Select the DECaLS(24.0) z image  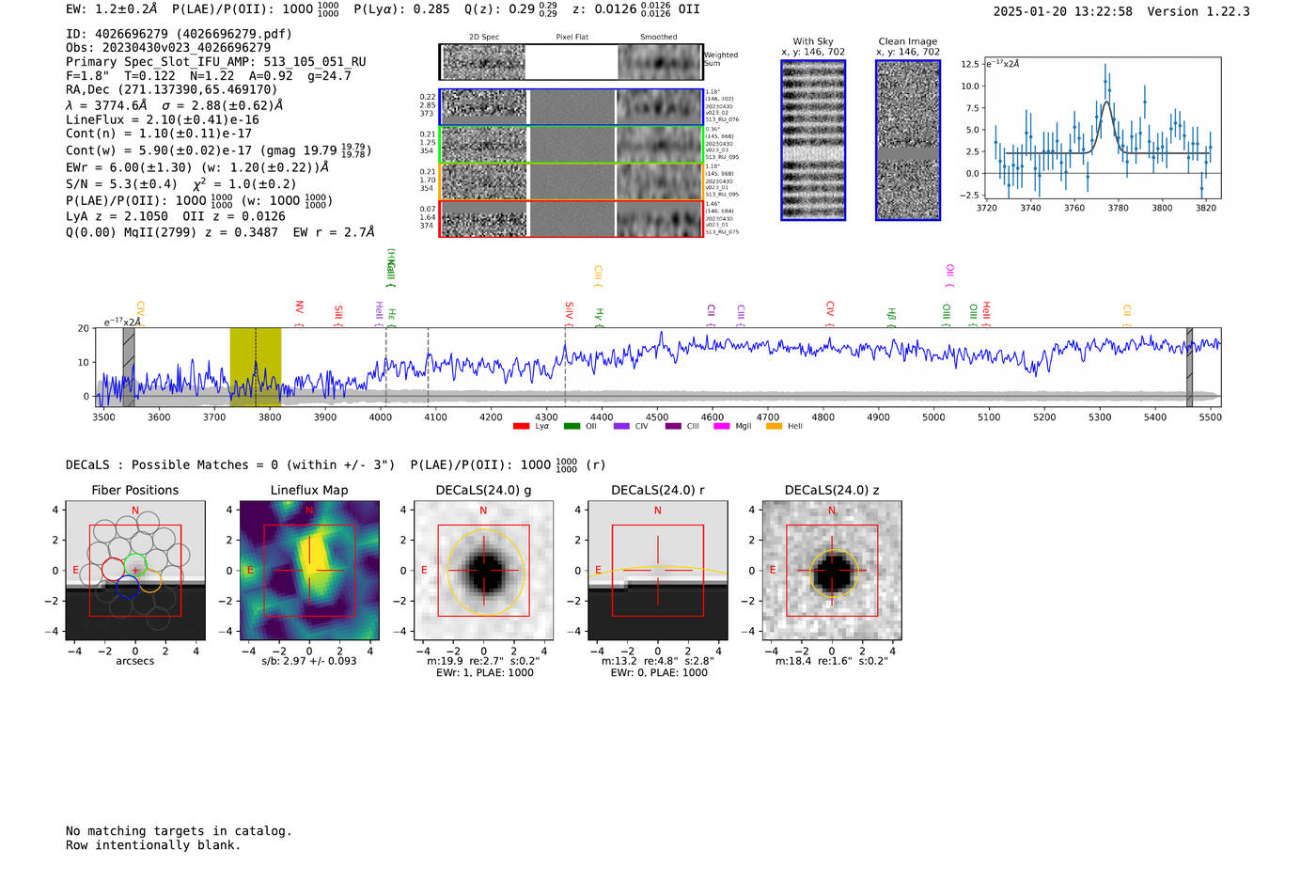832,571
